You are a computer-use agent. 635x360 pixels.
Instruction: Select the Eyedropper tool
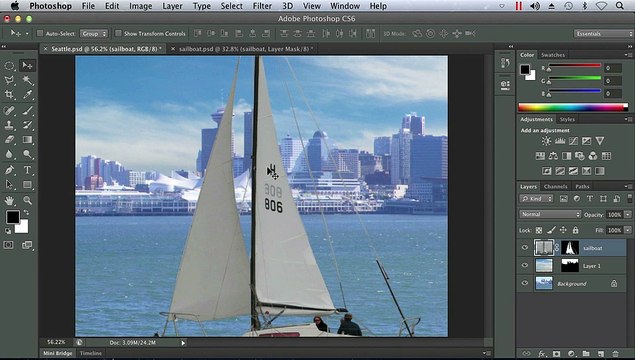(27, 95)
